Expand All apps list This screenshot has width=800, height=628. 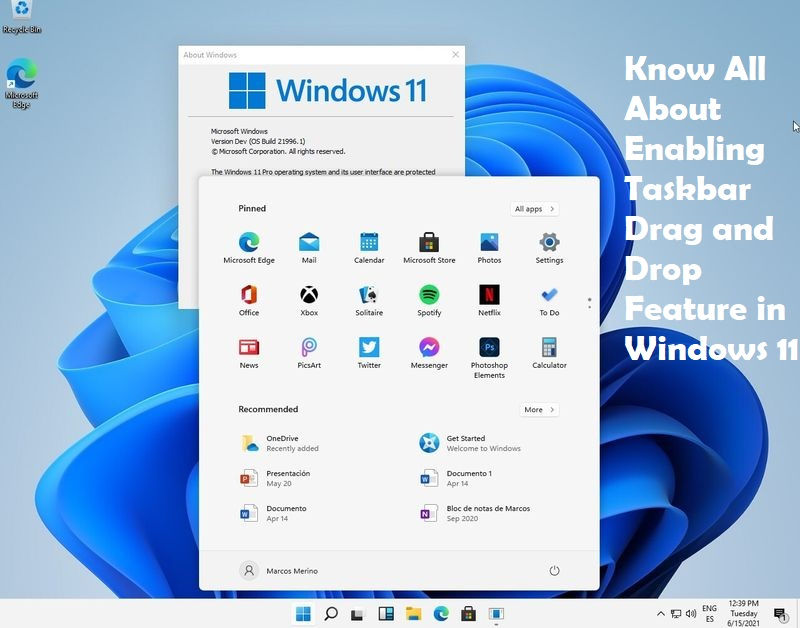534,209
